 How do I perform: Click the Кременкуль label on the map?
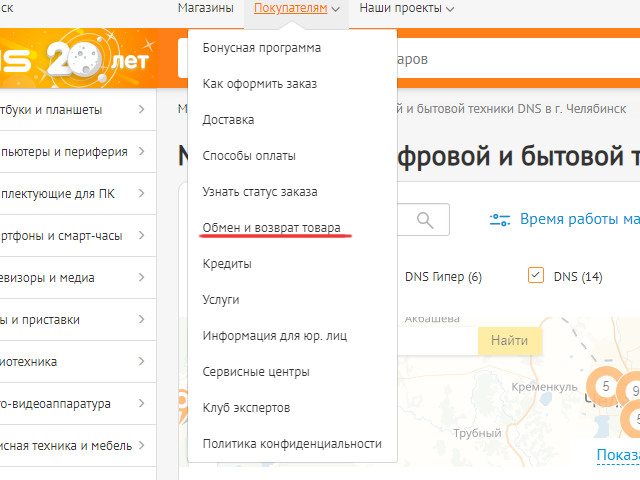click(x=544, y=387)
